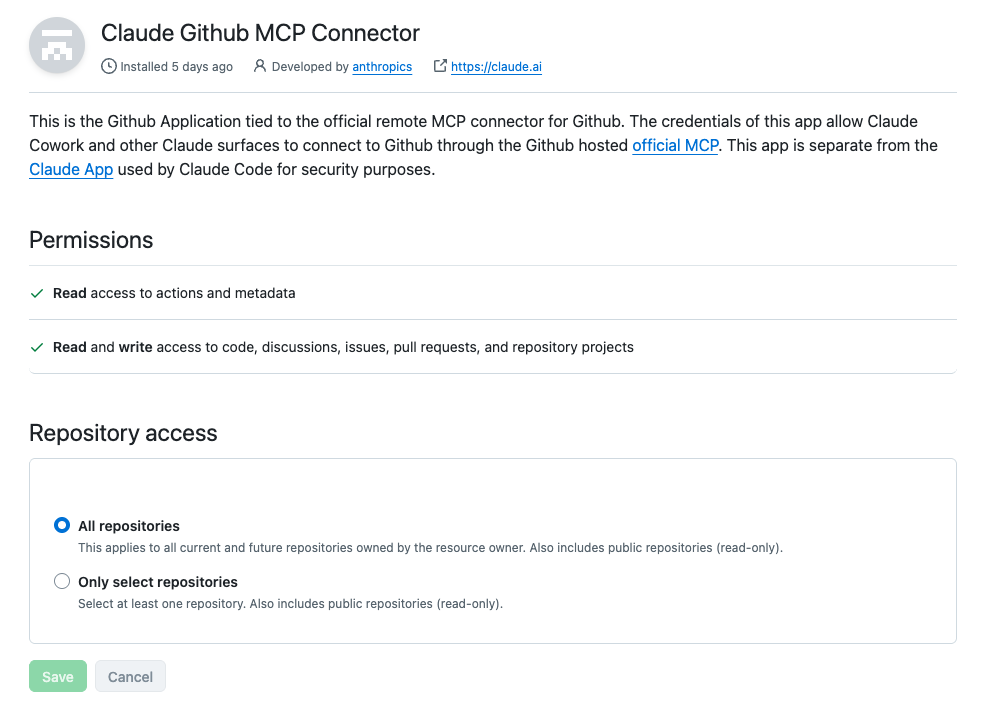Image resolution: width=987 pixels, height=713 pixels.
Task: Follow the Claude App link
Action: click(71, 169)
